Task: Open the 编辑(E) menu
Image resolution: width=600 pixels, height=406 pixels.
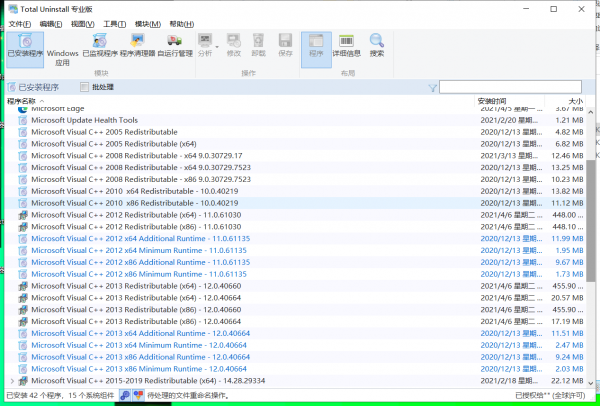Action: (x=51, y=24)
